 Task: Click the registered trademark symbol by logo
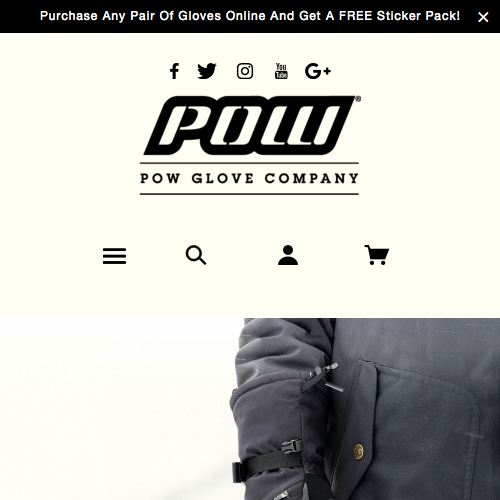358,99
